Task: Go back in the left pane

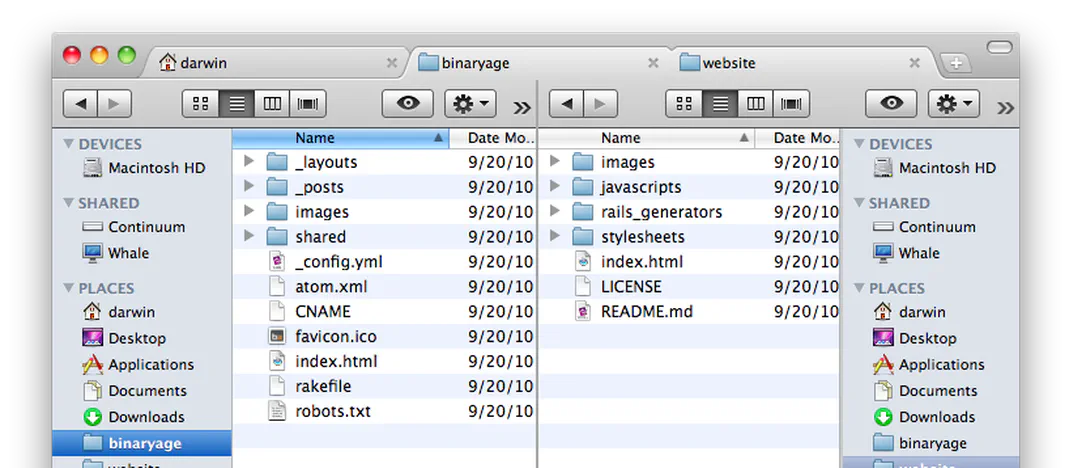Action: (x=80, y=104)
